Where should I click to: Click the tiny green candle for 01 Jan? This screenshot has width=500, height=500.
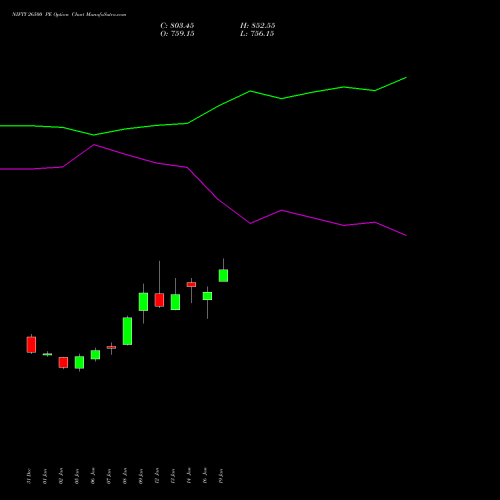point(47,354)
